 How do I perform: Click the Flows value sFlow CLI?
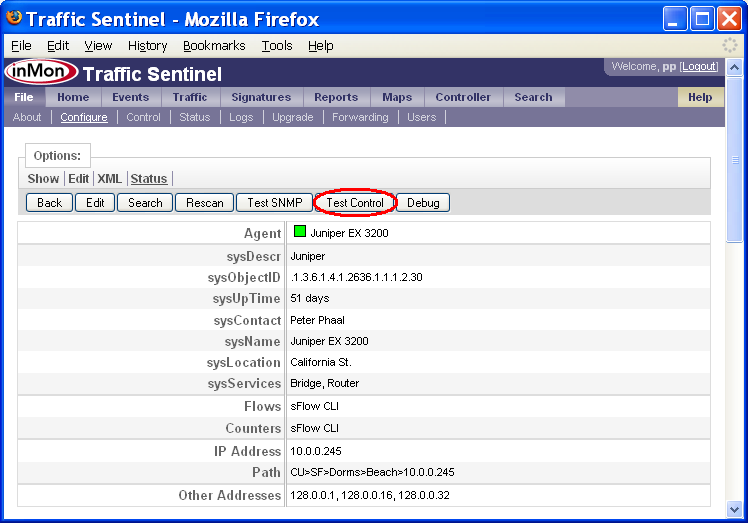(314, 406)
